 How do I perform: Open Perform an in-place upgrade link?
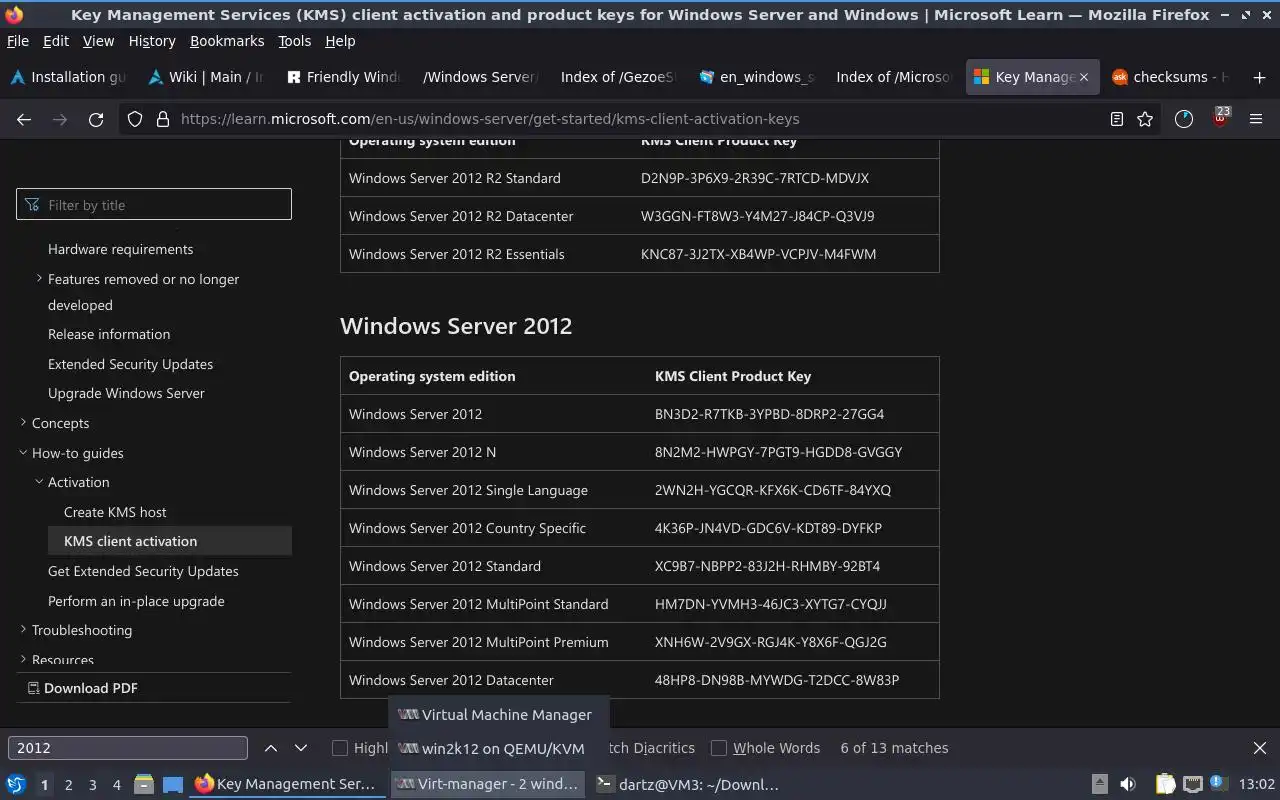[x=136, y=601]
